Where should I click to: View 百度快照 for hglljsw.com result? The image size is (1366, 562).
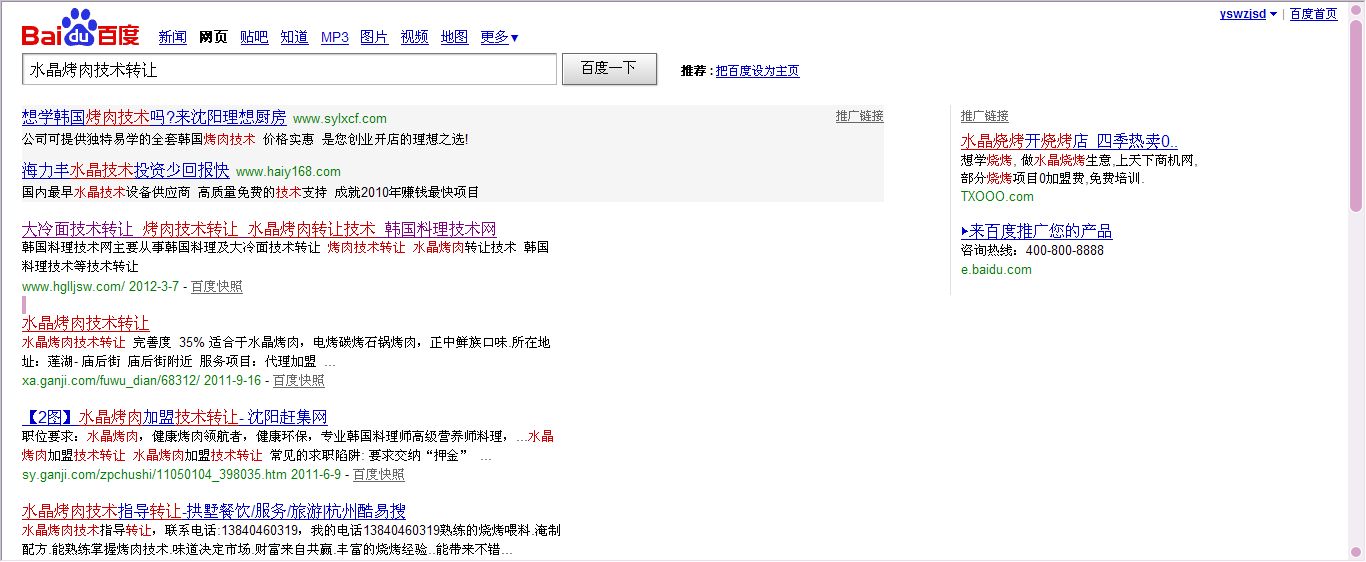216,287
